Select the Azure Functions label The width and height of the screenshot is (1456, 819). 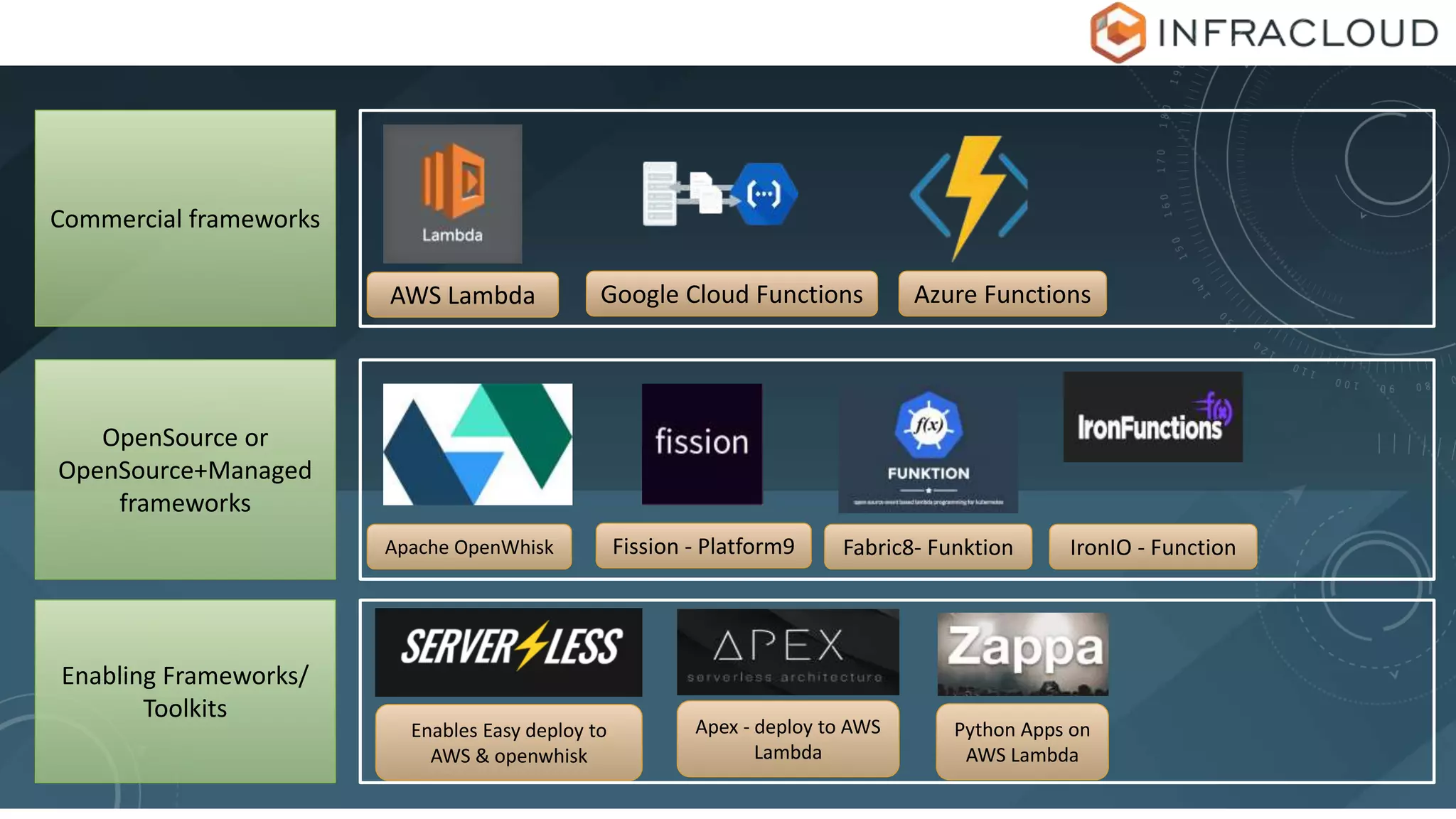pyautogui.click(x=1002, y=294)
